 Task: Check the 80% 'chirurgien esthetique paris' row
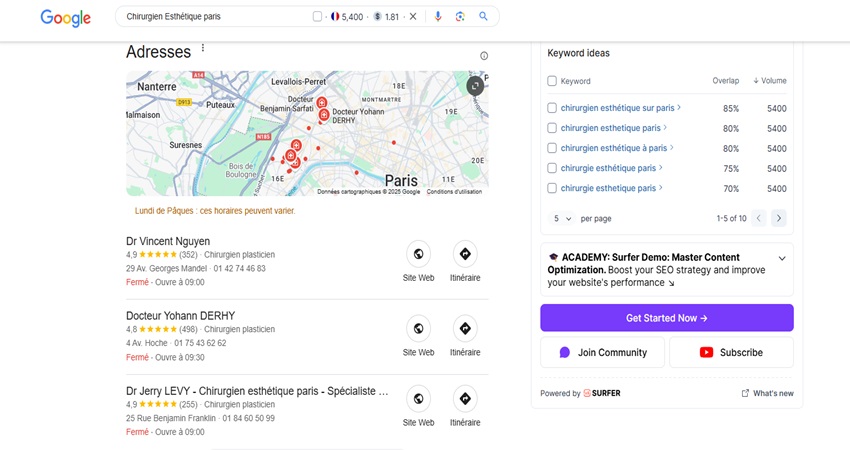click(552, 128)
